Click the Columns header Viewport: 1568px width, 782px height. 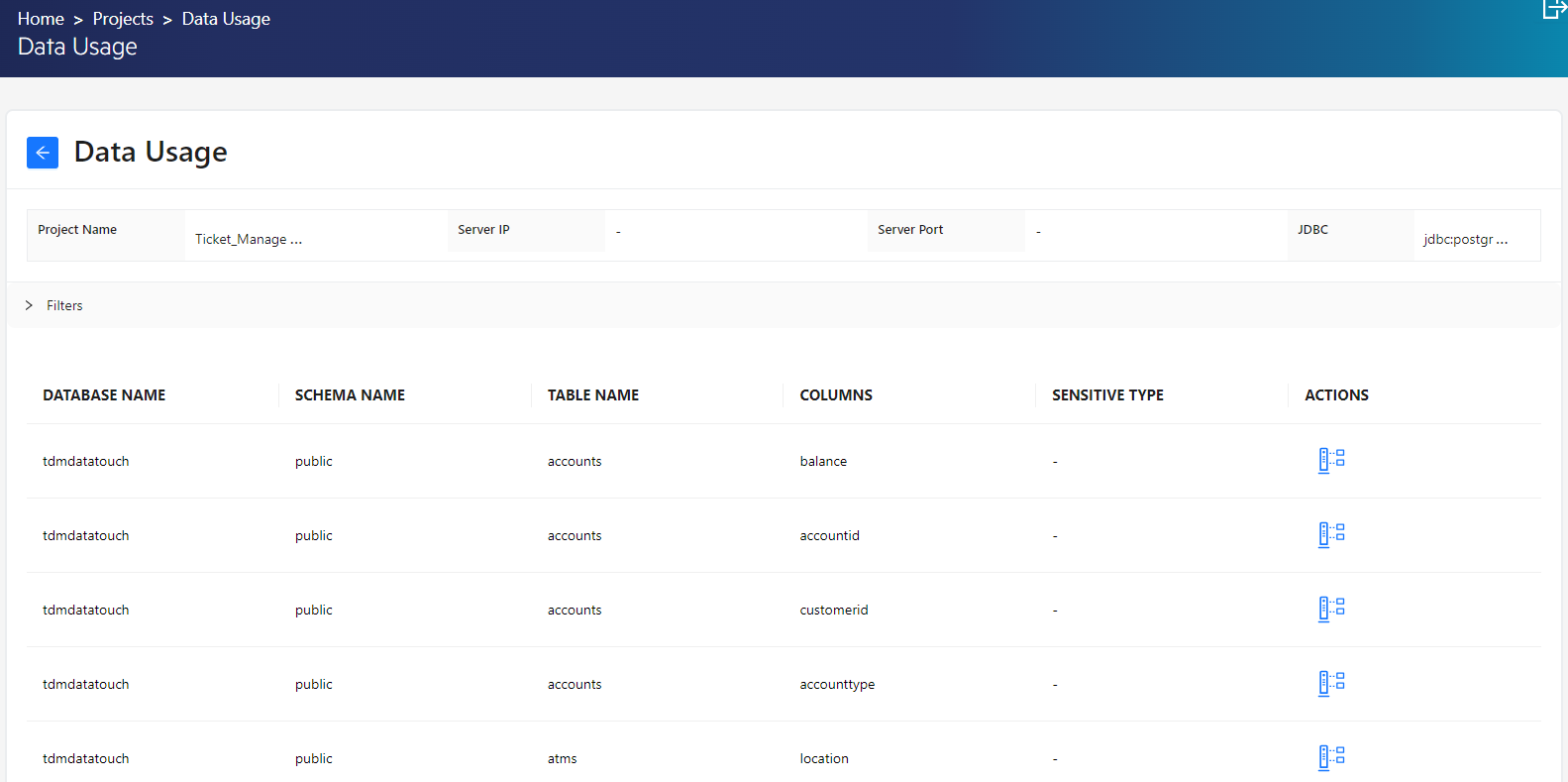point(836,395)
